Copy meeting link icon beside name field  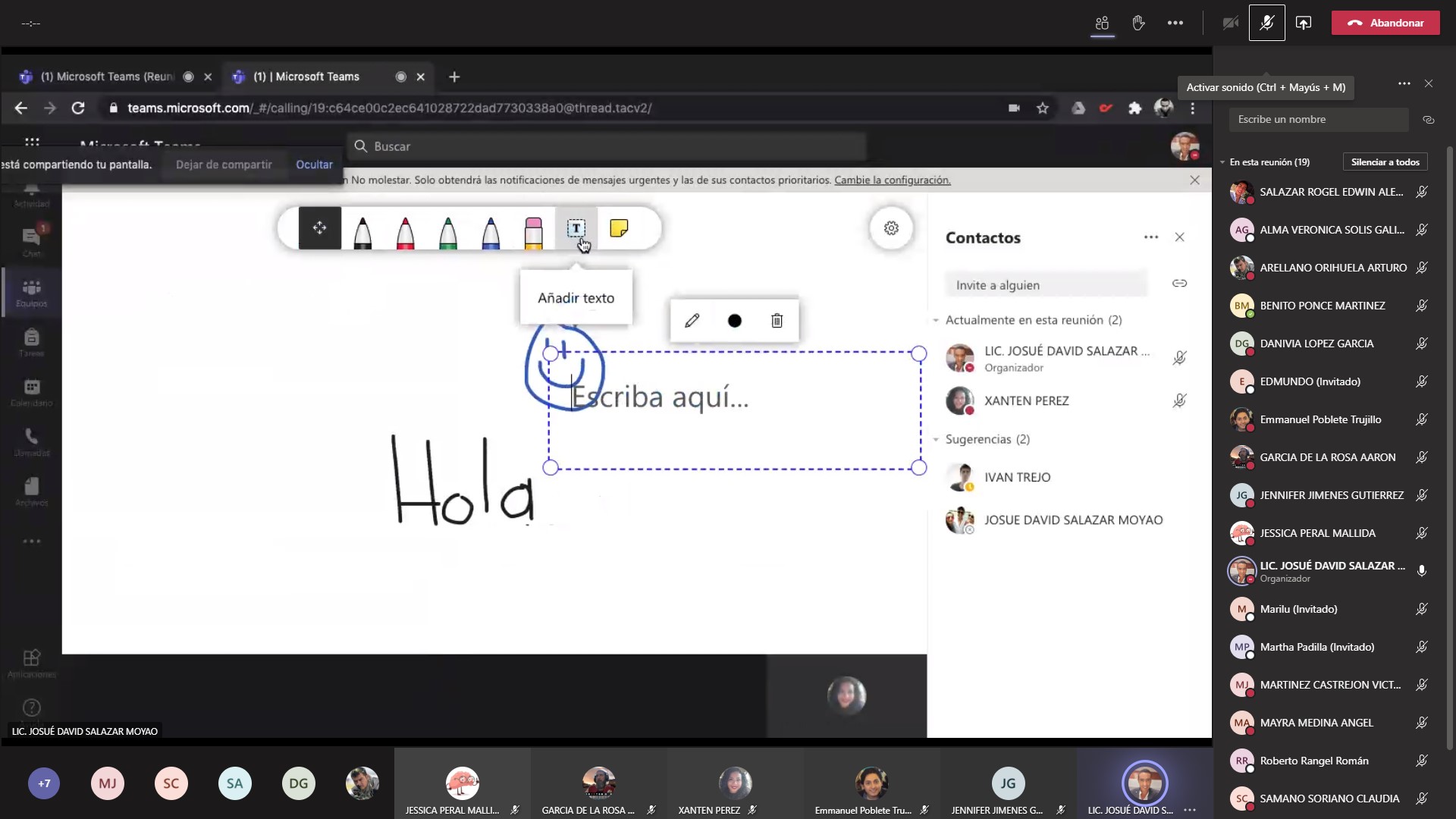coord(1428,120)
